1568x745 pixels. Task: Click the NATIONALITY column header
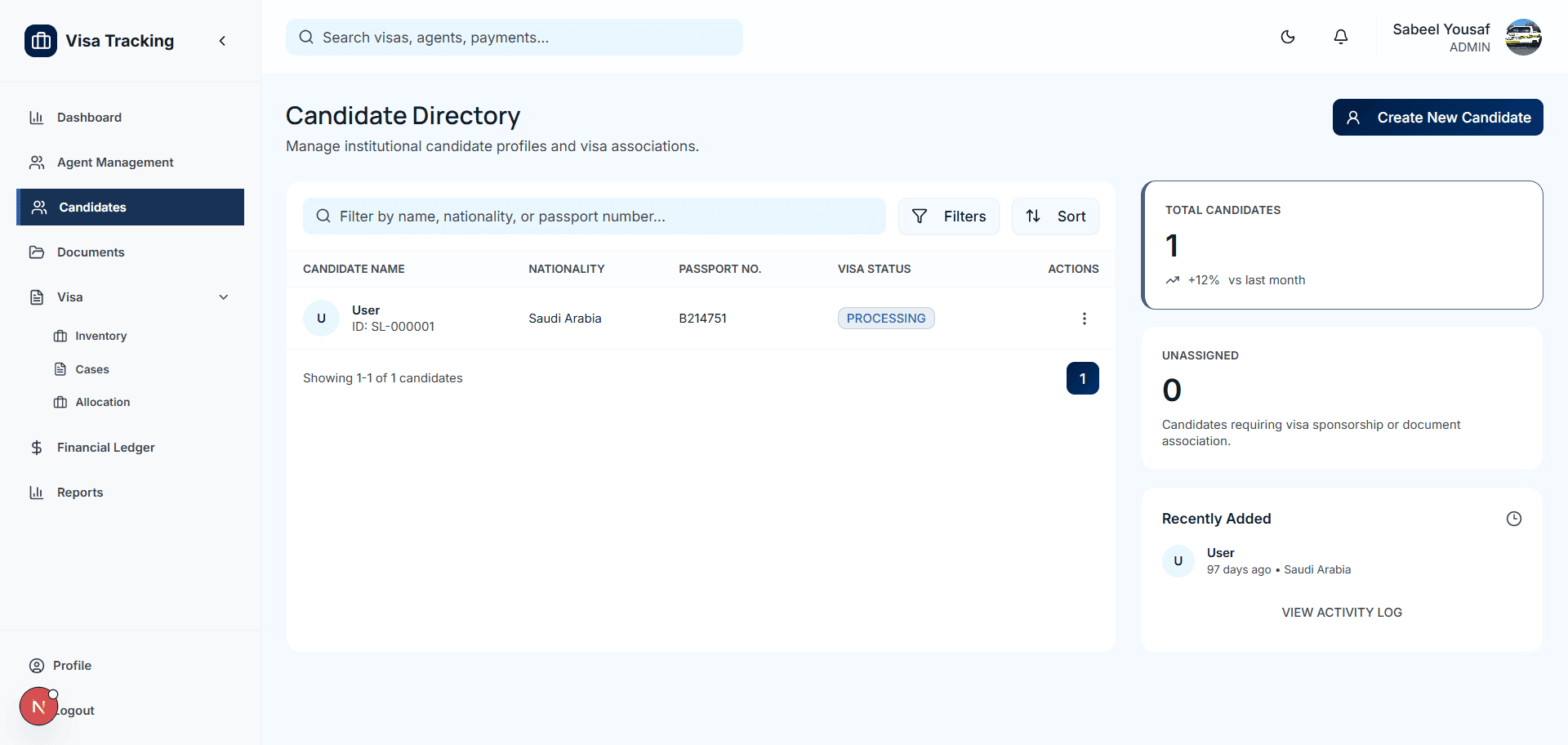[x=567, y=269]
